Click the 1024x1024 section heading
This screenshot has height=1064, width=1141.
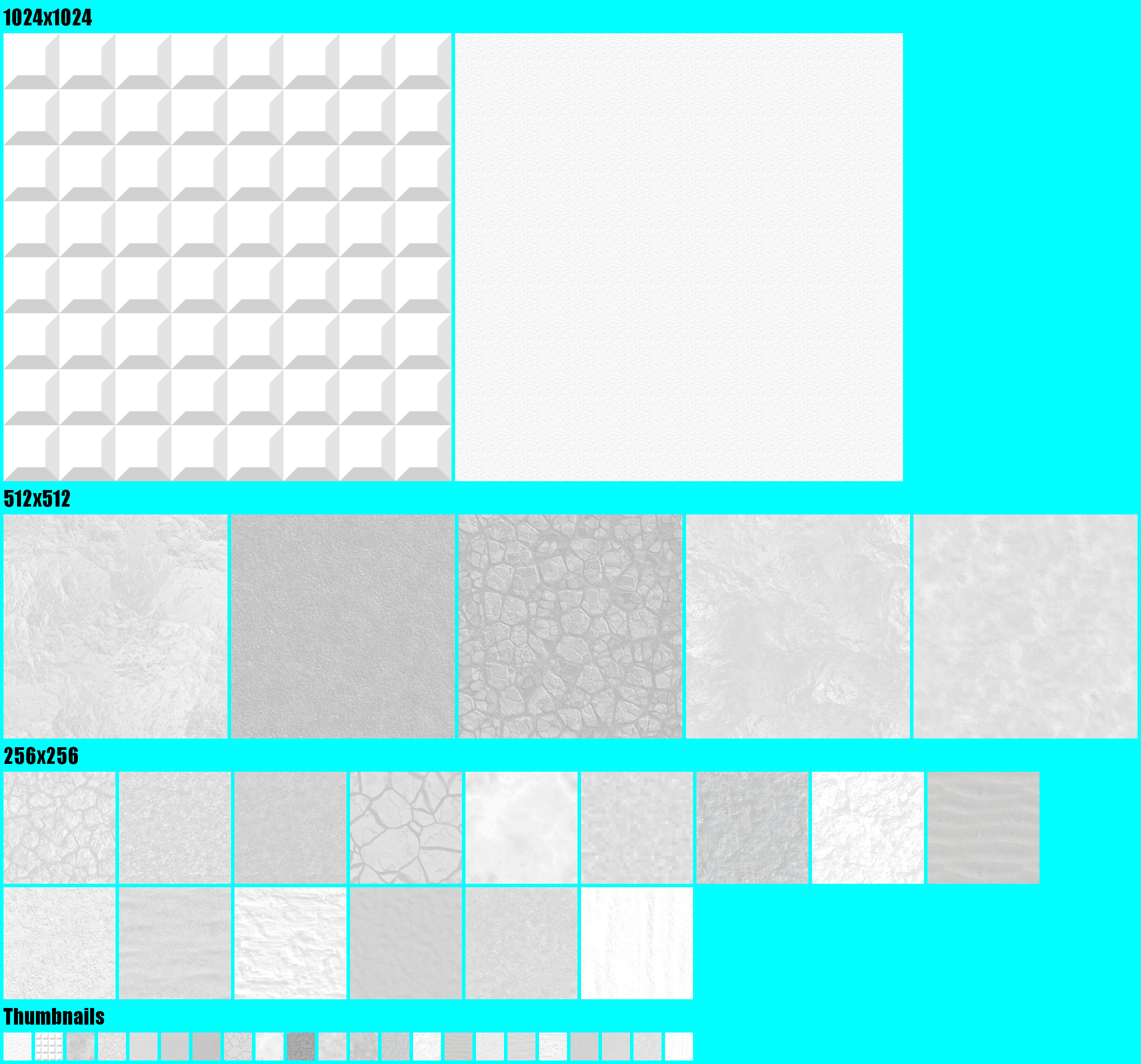pyautogui.click(x=48, y=18)
